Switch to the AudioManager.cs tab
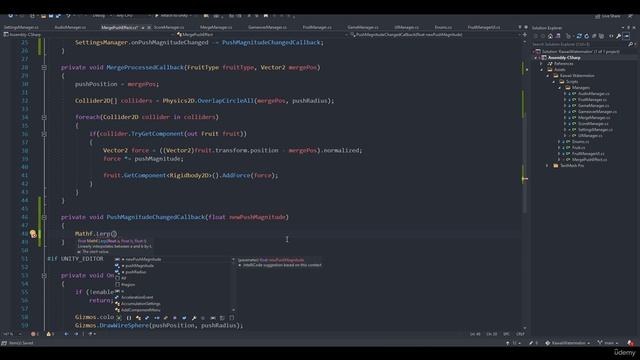640x360 pixels. [x=70, y=27]
